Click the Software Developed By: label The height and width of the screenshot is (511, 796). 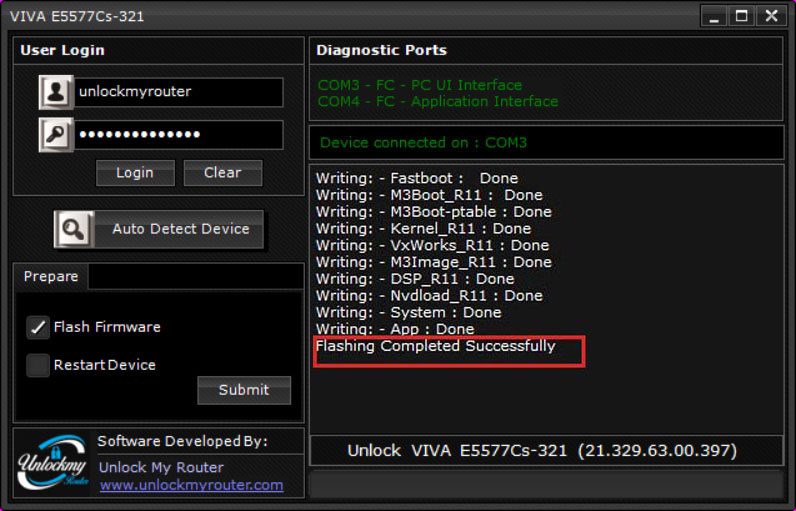tap(182, 441)
